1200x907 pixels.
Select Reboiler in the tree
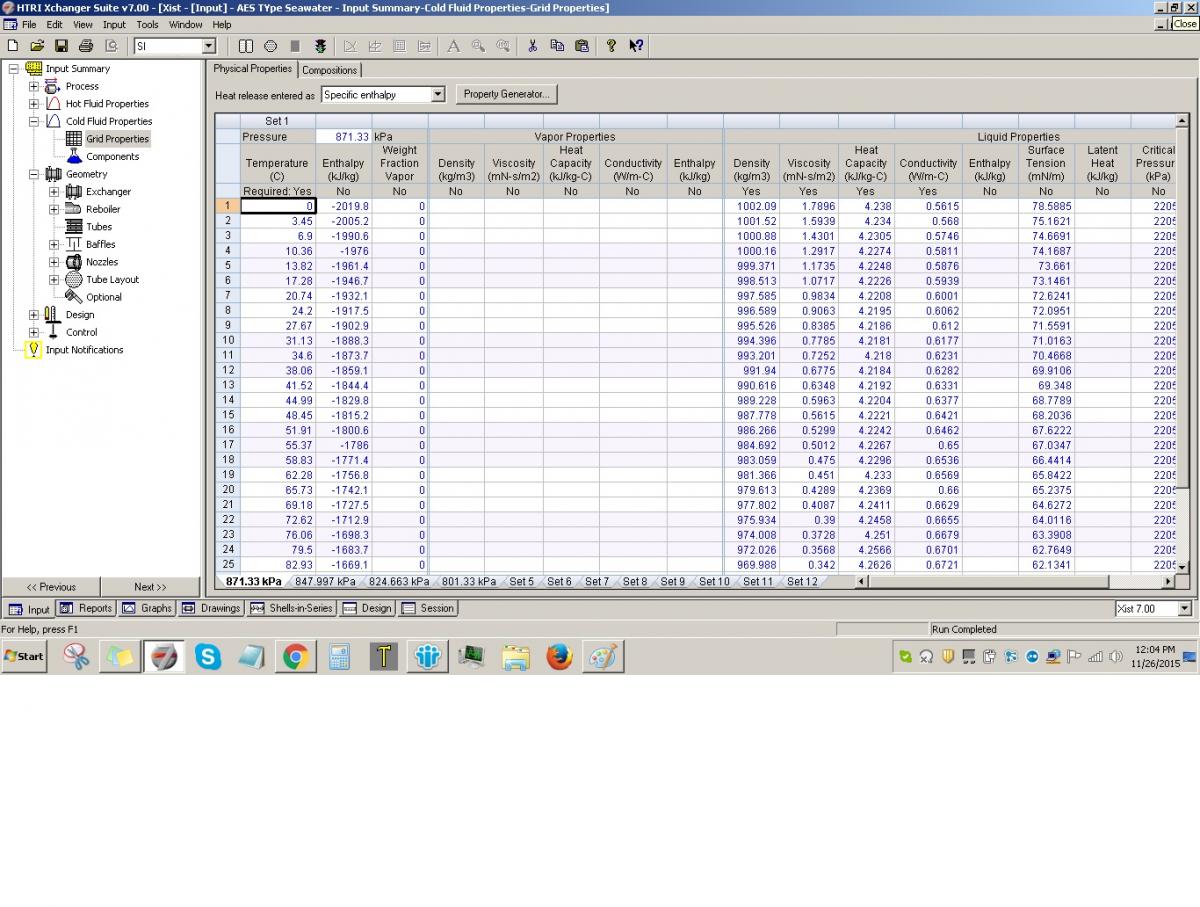103,209
